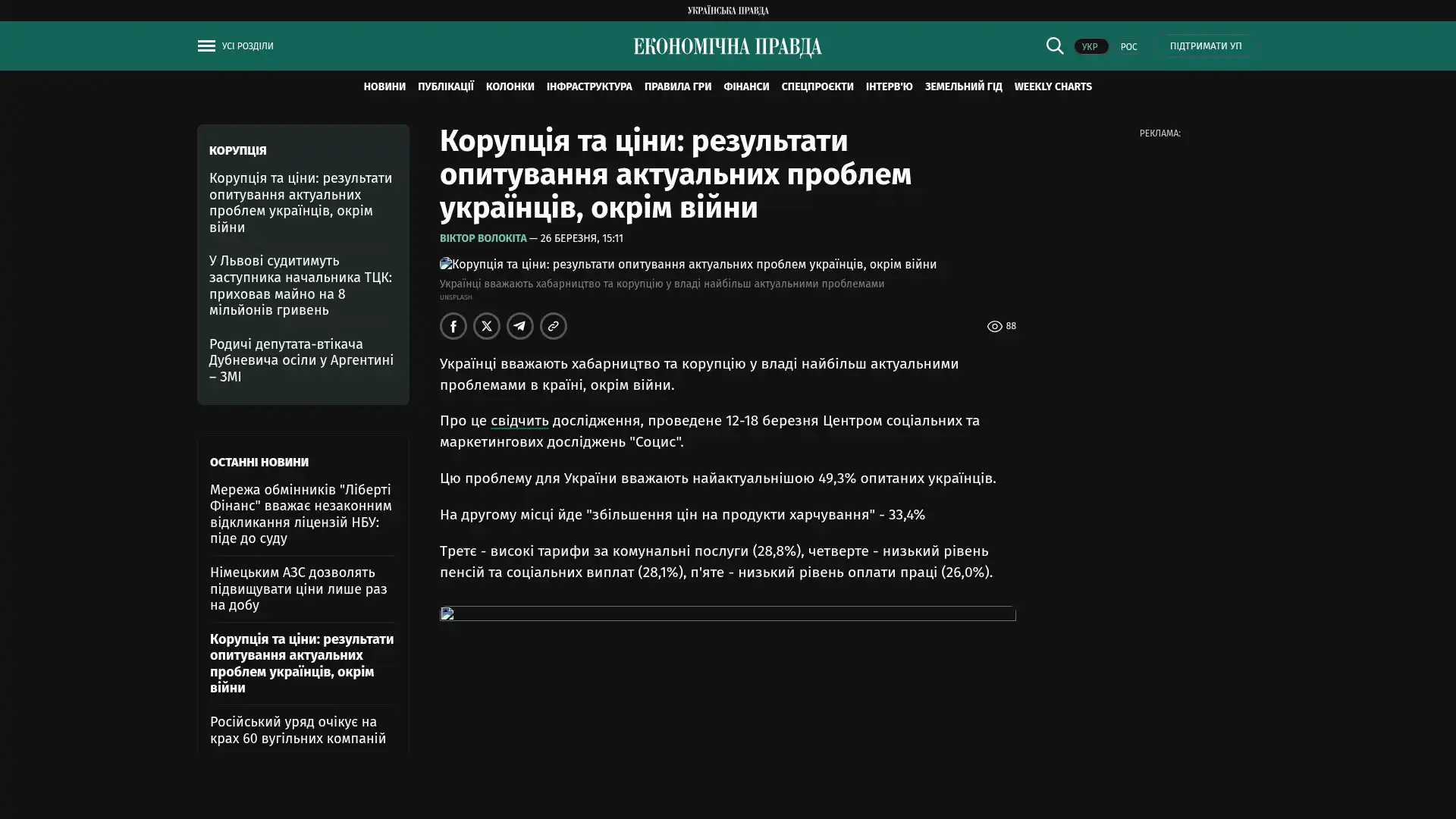Click the Економічна правда logo
Image resolution: width=1456 pixels, height=819 pixels.
tap(727, 47)
